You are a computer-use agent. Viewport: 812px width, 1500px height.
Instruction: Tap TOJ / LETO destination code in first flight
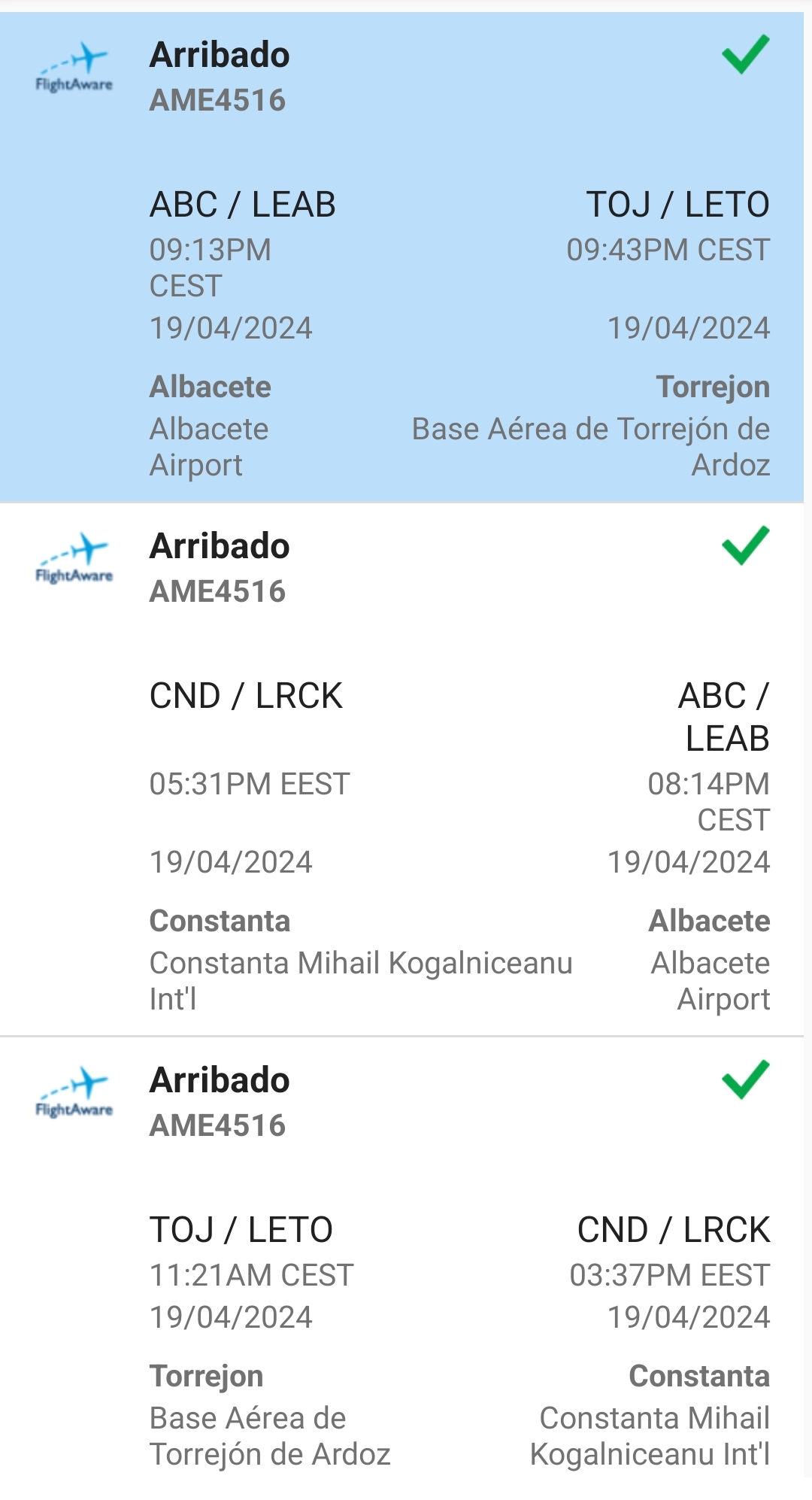(677, 205)
